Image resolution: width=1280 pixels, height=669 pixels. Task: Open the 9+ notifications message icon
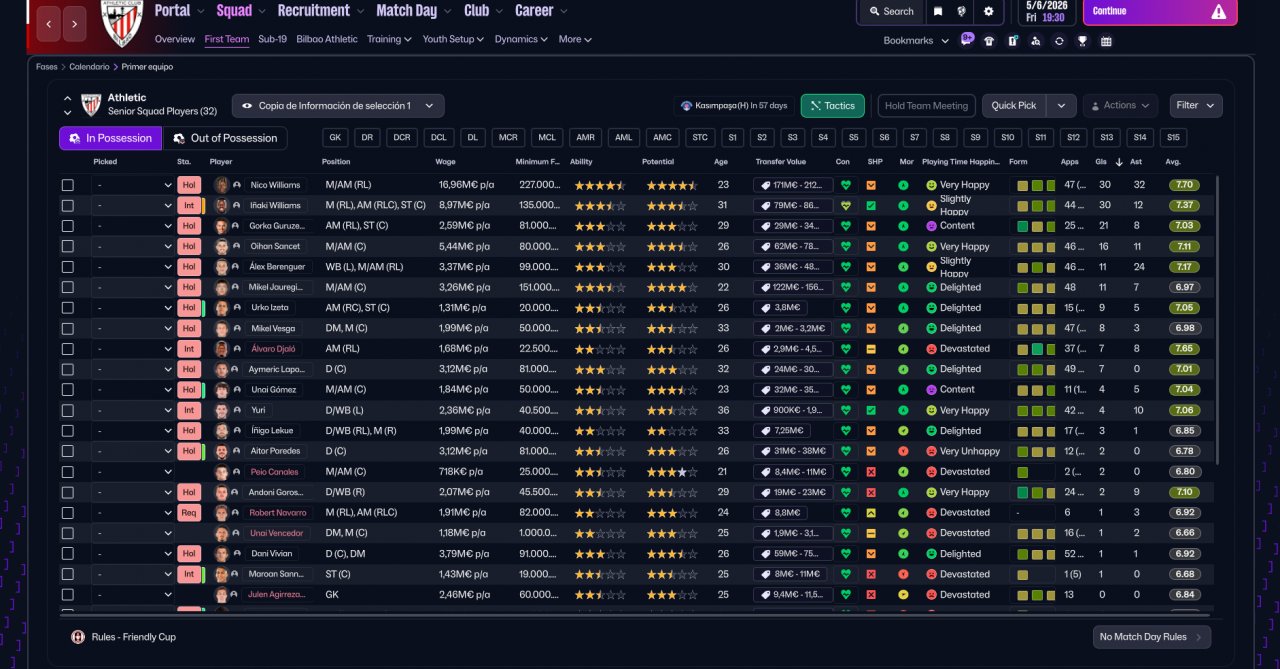click(967, 38)
